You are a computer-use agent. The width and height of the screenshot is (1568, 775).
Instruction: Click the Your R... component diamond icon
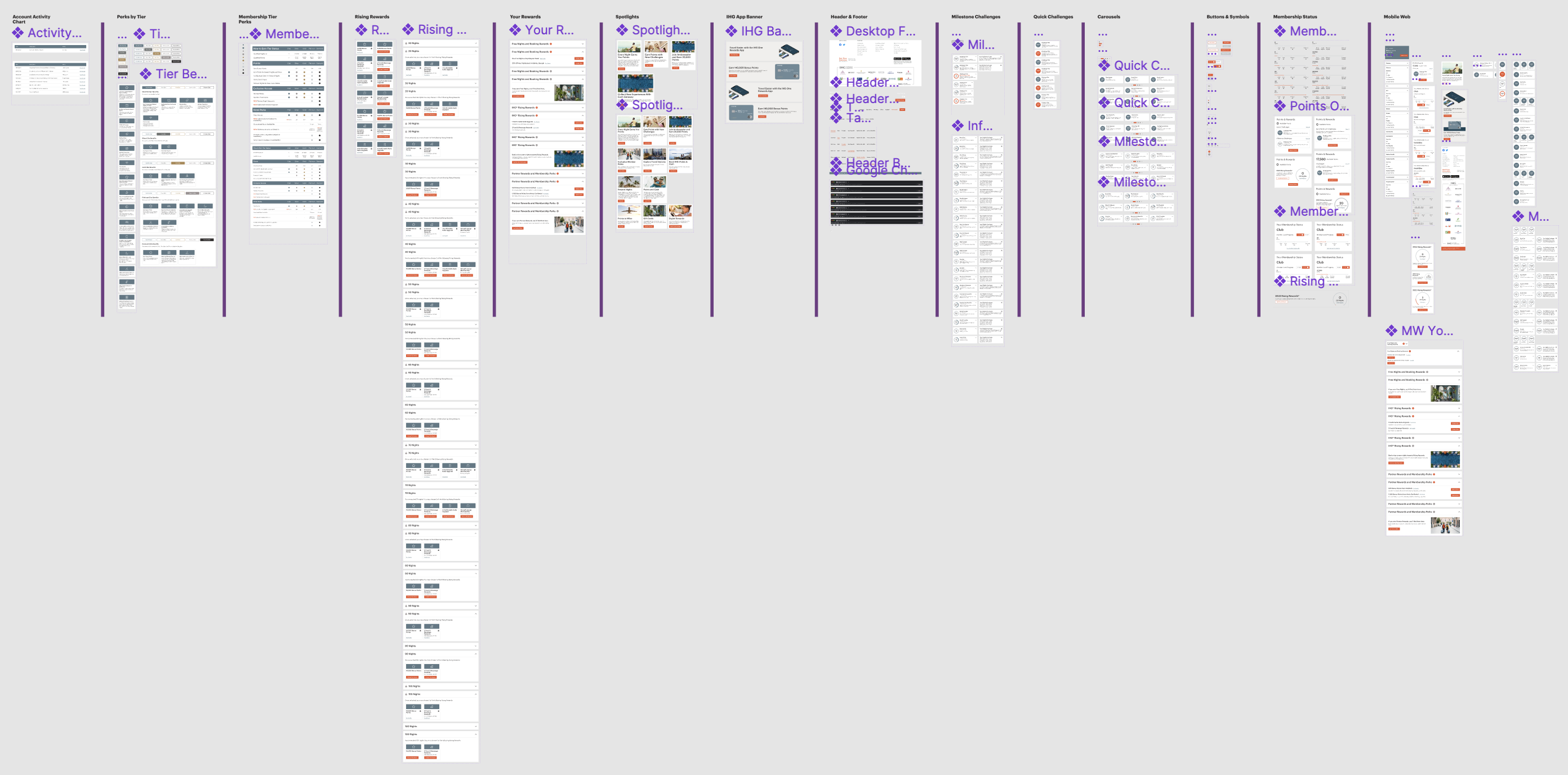[x=515, y=30]
